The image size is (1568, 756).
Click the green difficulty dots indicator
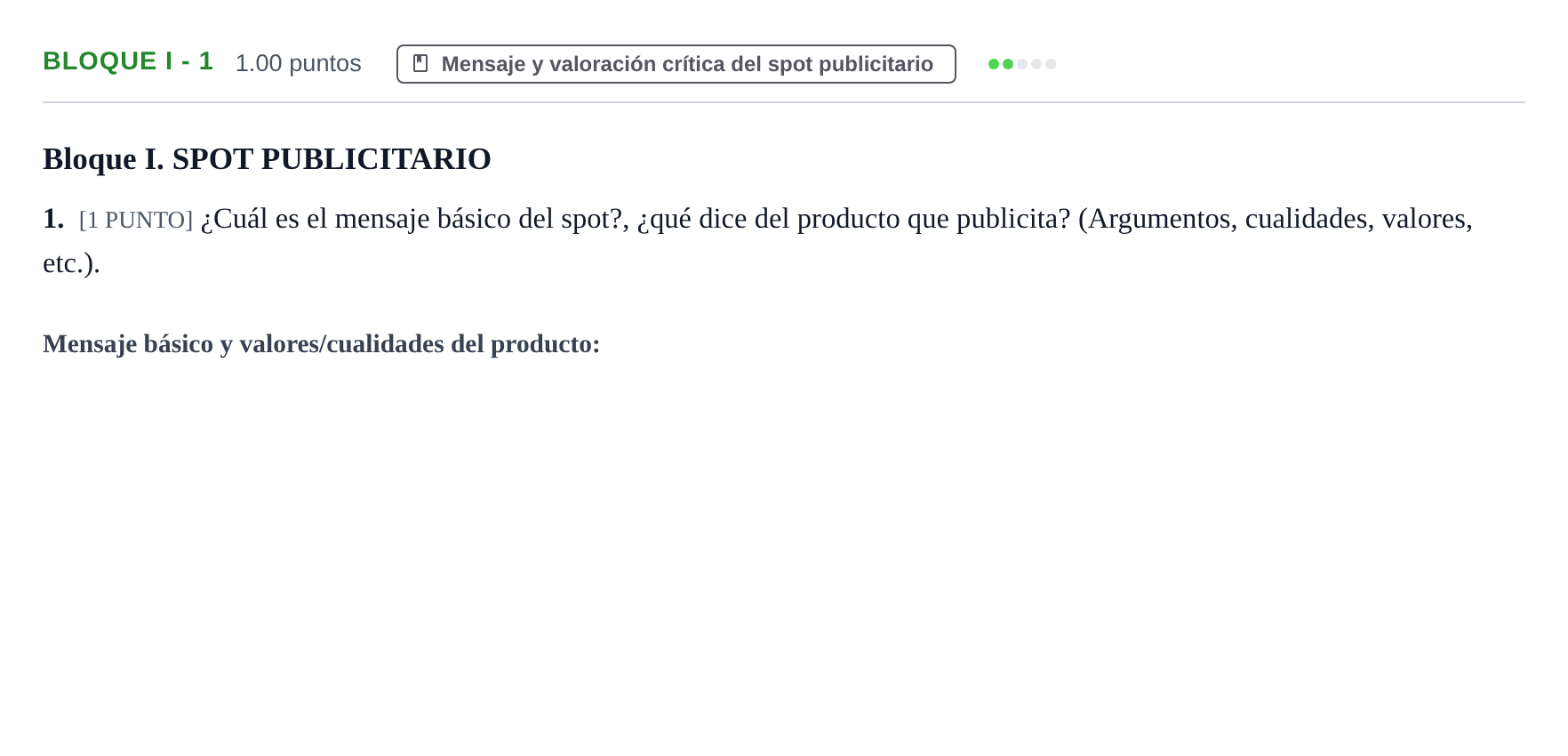point(1021,64)
